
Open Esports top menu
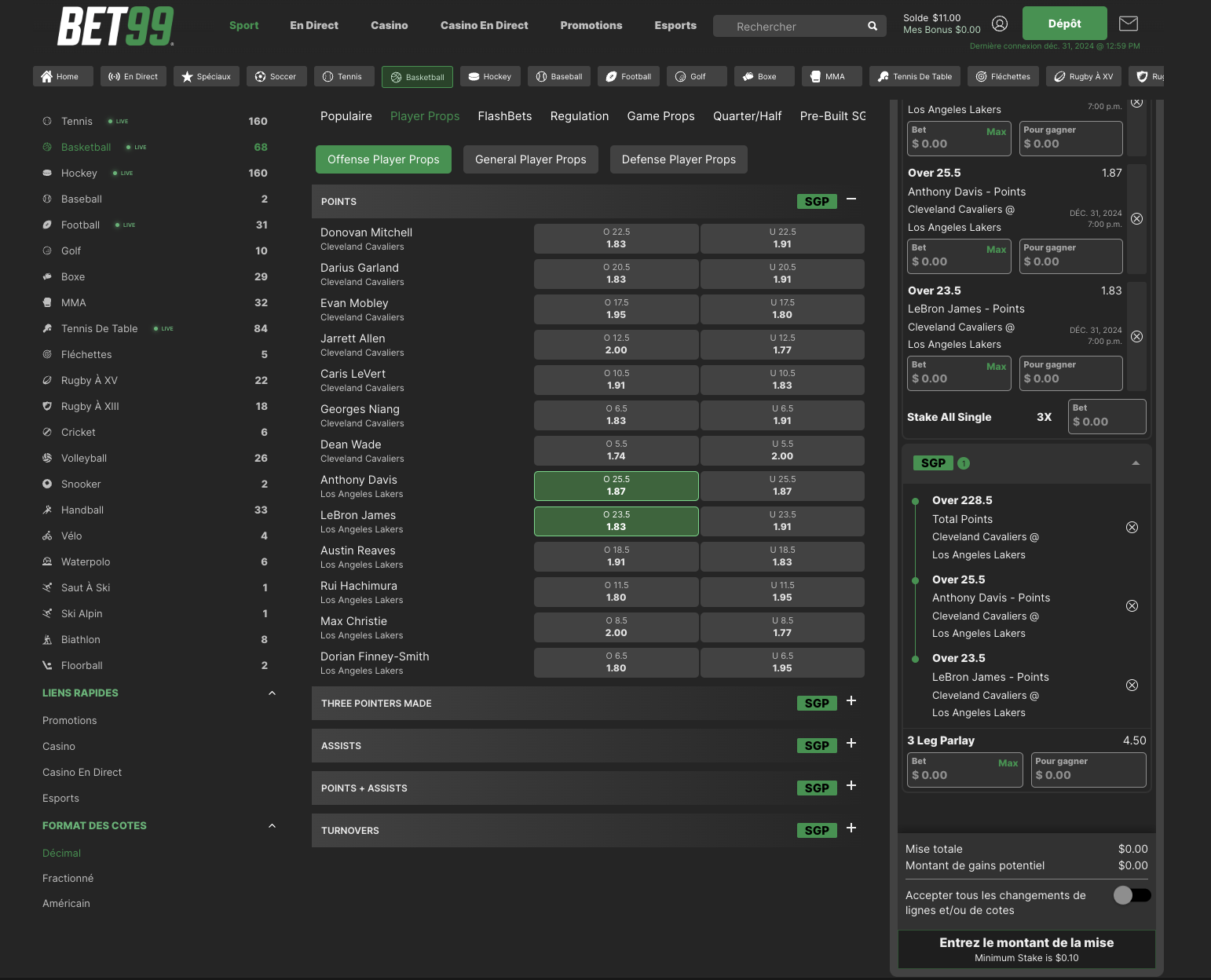pos(675,25)
